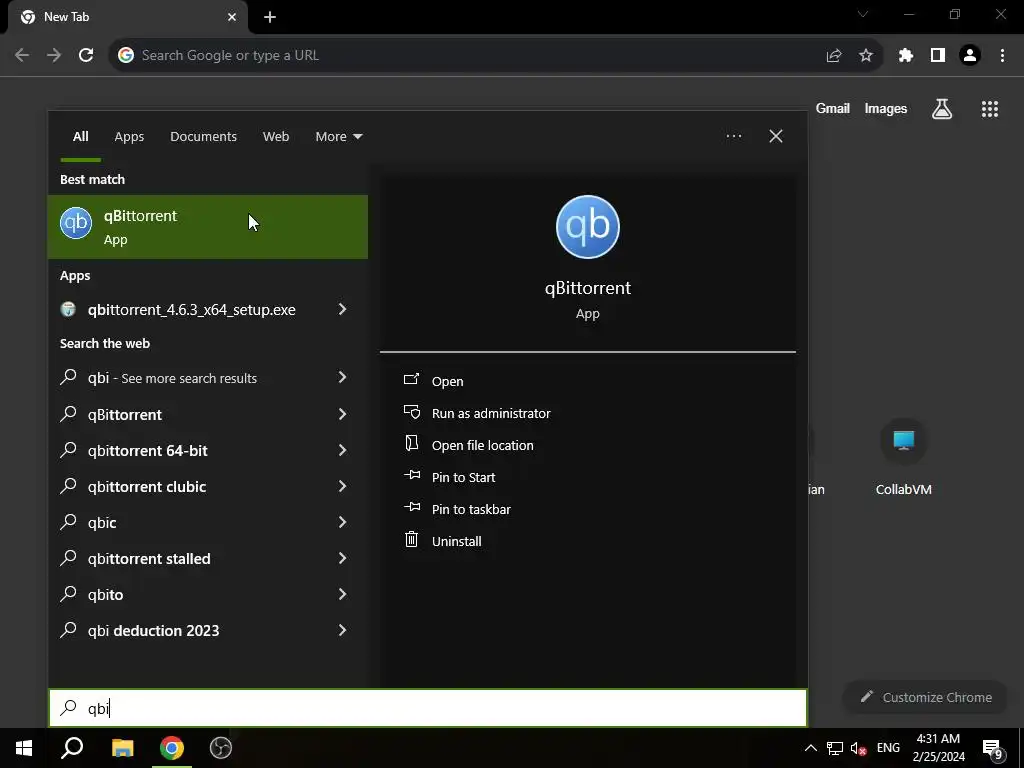Select the New Tab browser tab
Screen dimensions: 1024x768
[128, 17]
